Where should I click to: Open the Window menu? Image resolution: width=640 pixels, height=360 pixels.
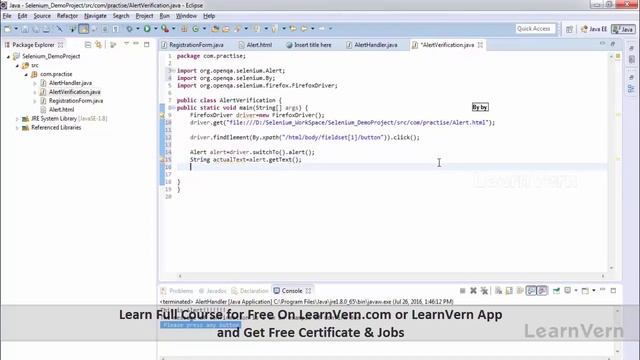coord(186,16)
